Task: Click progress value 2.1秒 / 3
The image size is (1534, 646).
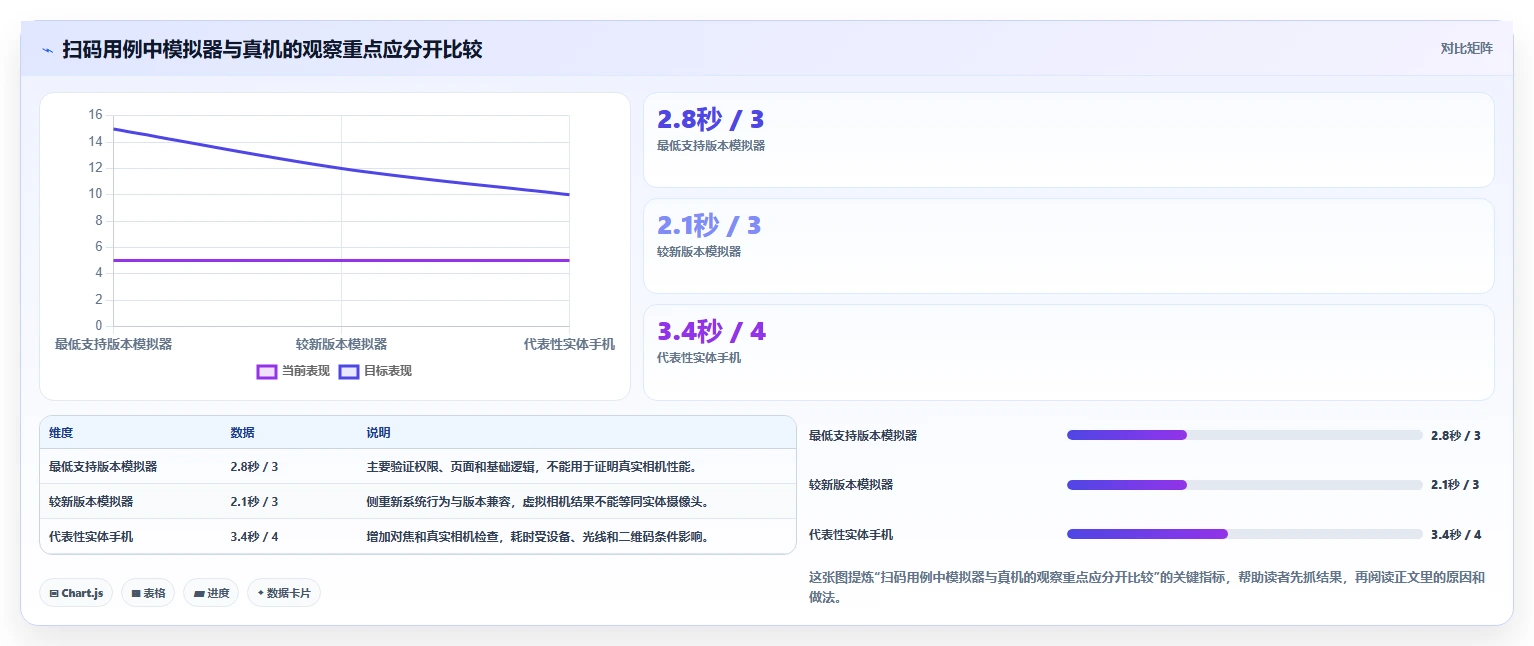Action: [x=1456, y=485]
